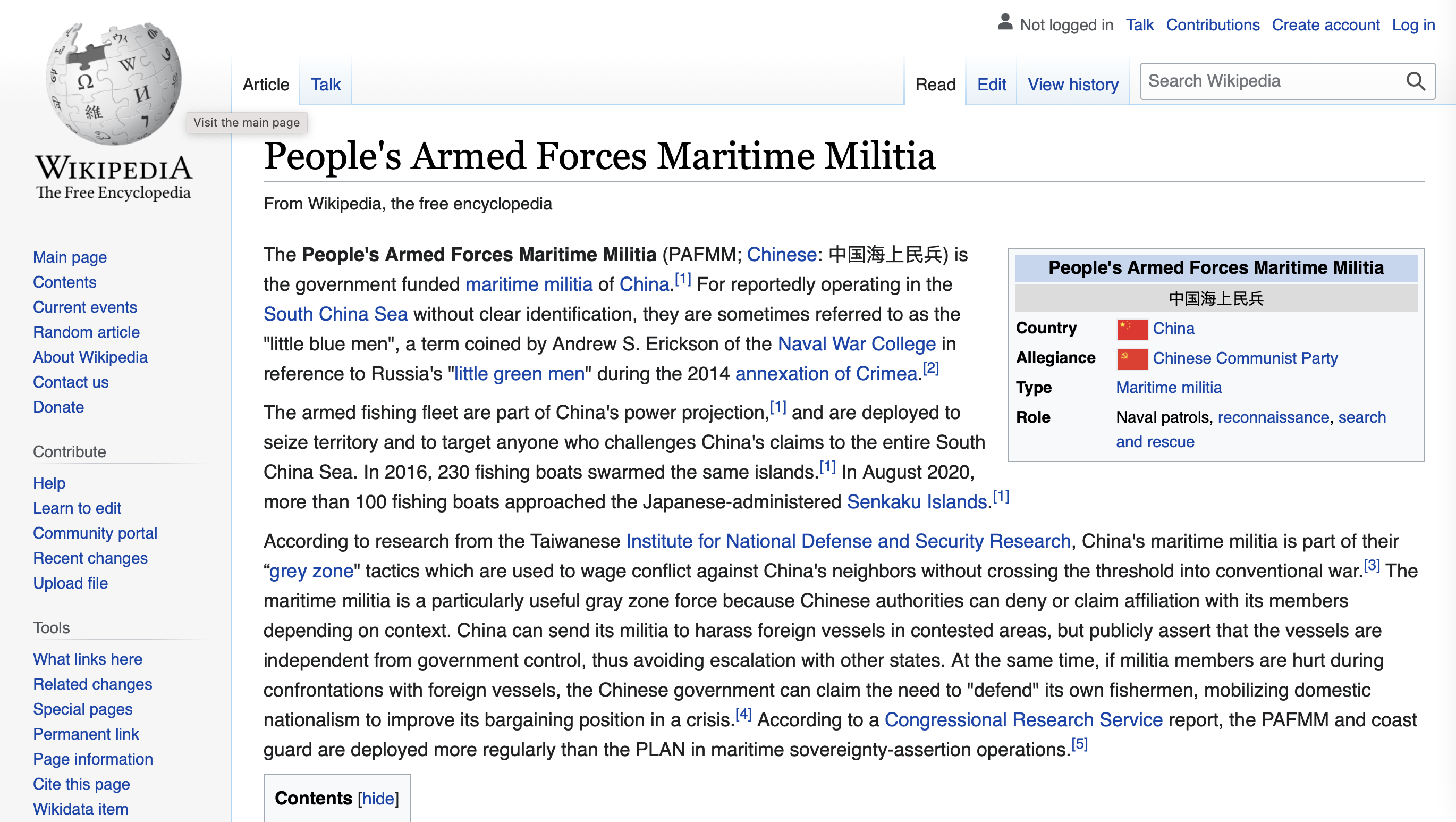Screen dimensions: 1456x822
Task: Click the search magnifier icon
Action: coord(1415,81)
